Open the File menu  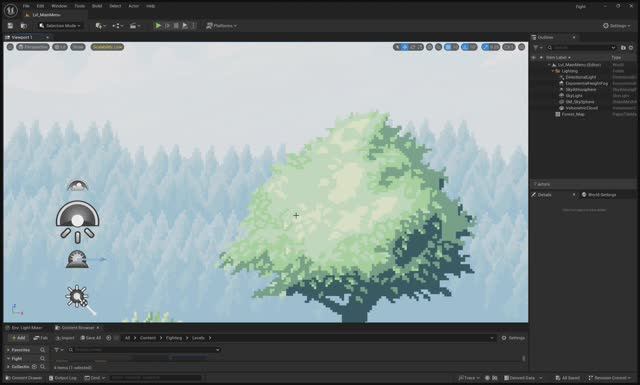click(26, 6)
